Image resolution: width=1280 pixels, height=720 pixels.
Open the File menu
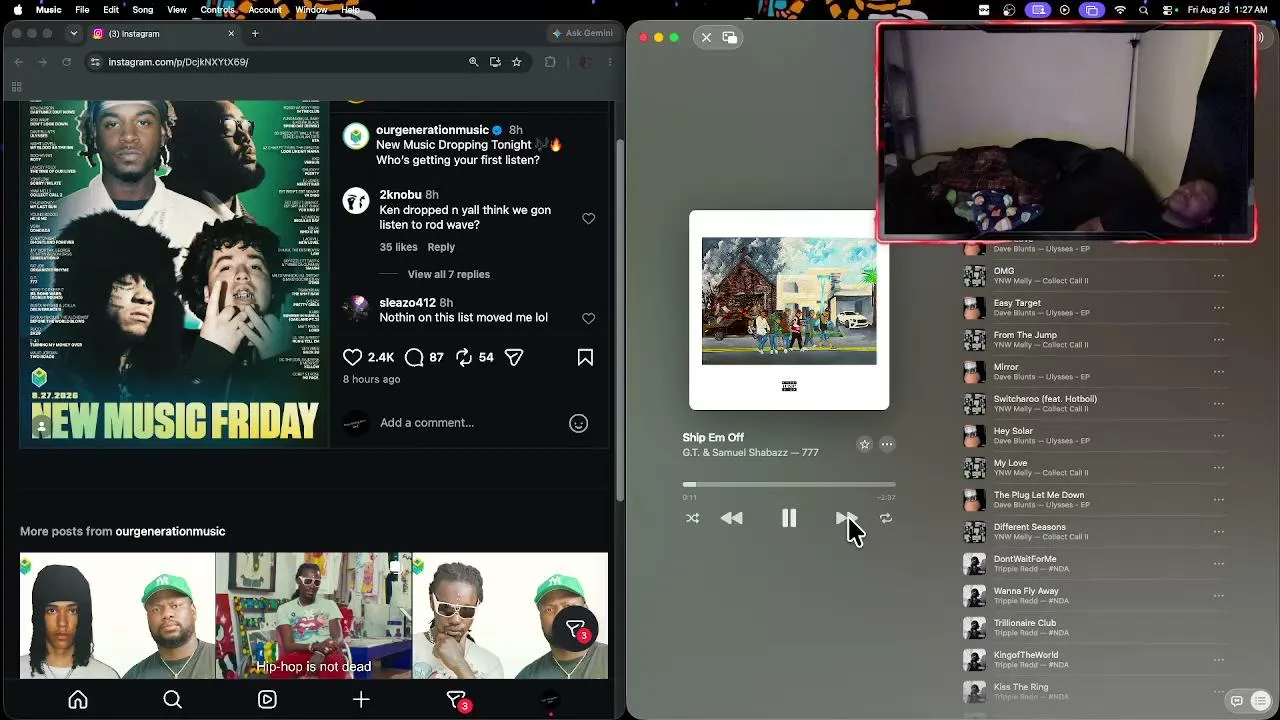82,10
